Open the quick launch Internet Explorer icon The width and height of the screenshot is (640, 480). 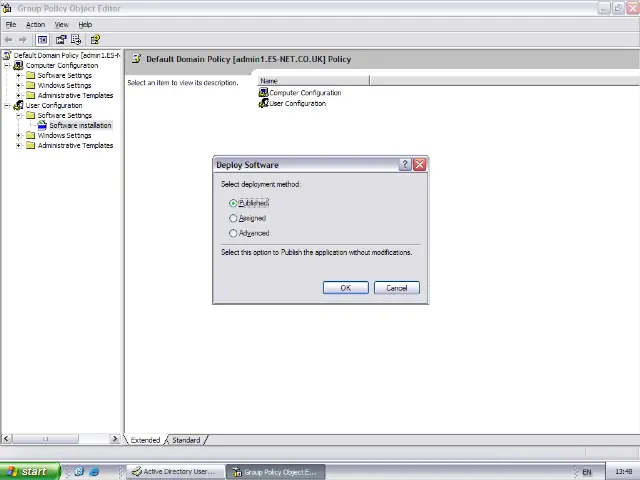click(94, 471)
